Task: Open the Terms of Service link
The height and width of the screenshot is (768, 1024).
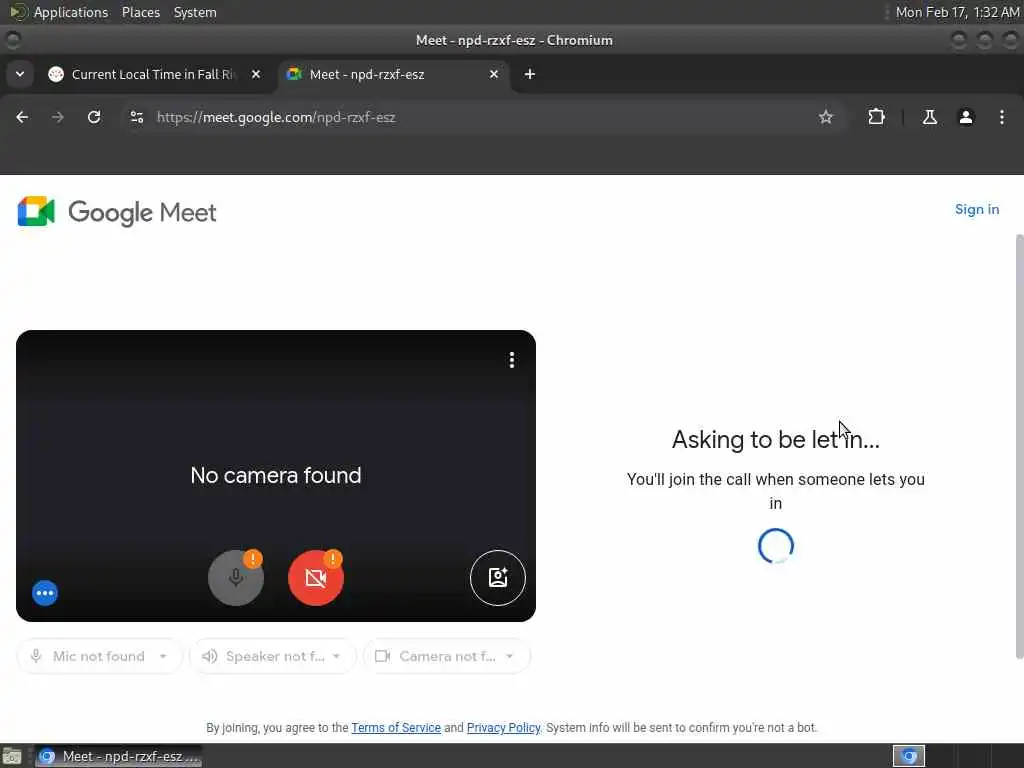Action: tap(396, 728)
